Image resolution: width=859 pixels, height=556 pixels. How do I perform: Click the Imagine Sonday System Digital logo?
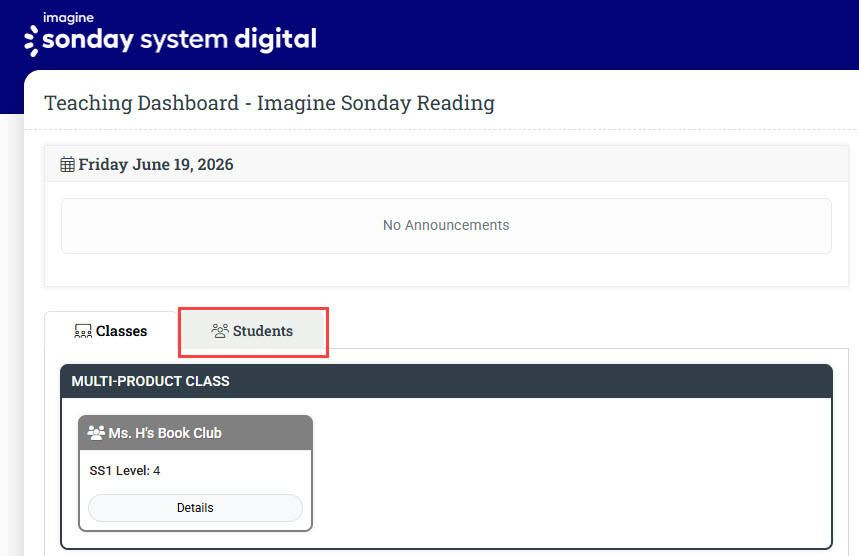[170, 35]
